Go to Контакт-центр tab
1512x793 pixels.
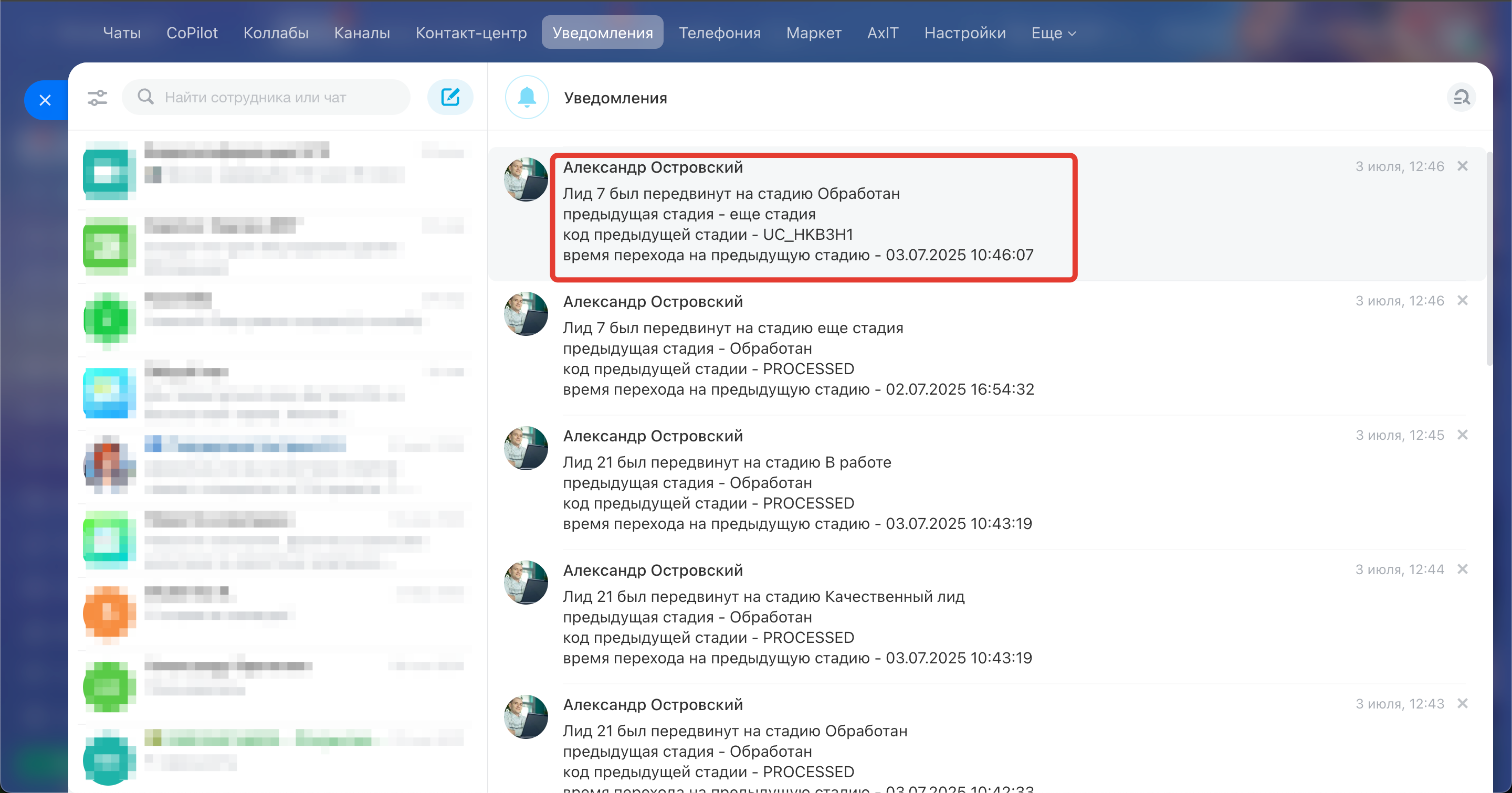[471, 33]
